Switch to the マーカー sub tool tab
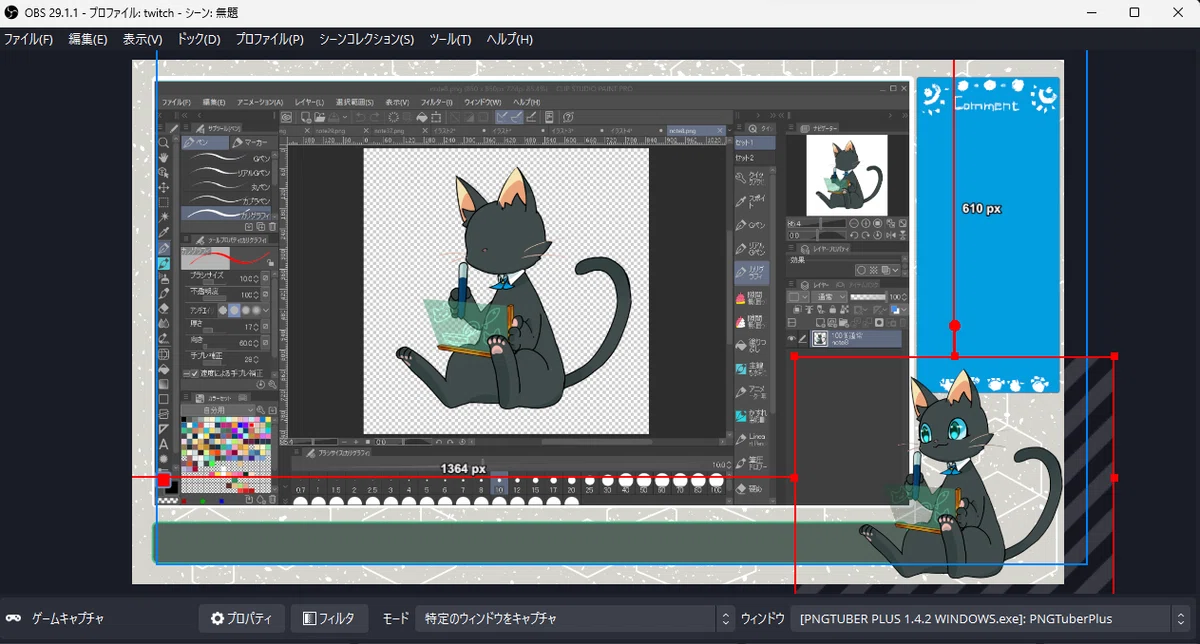1200x644 pixels. [x=255, y=143]
